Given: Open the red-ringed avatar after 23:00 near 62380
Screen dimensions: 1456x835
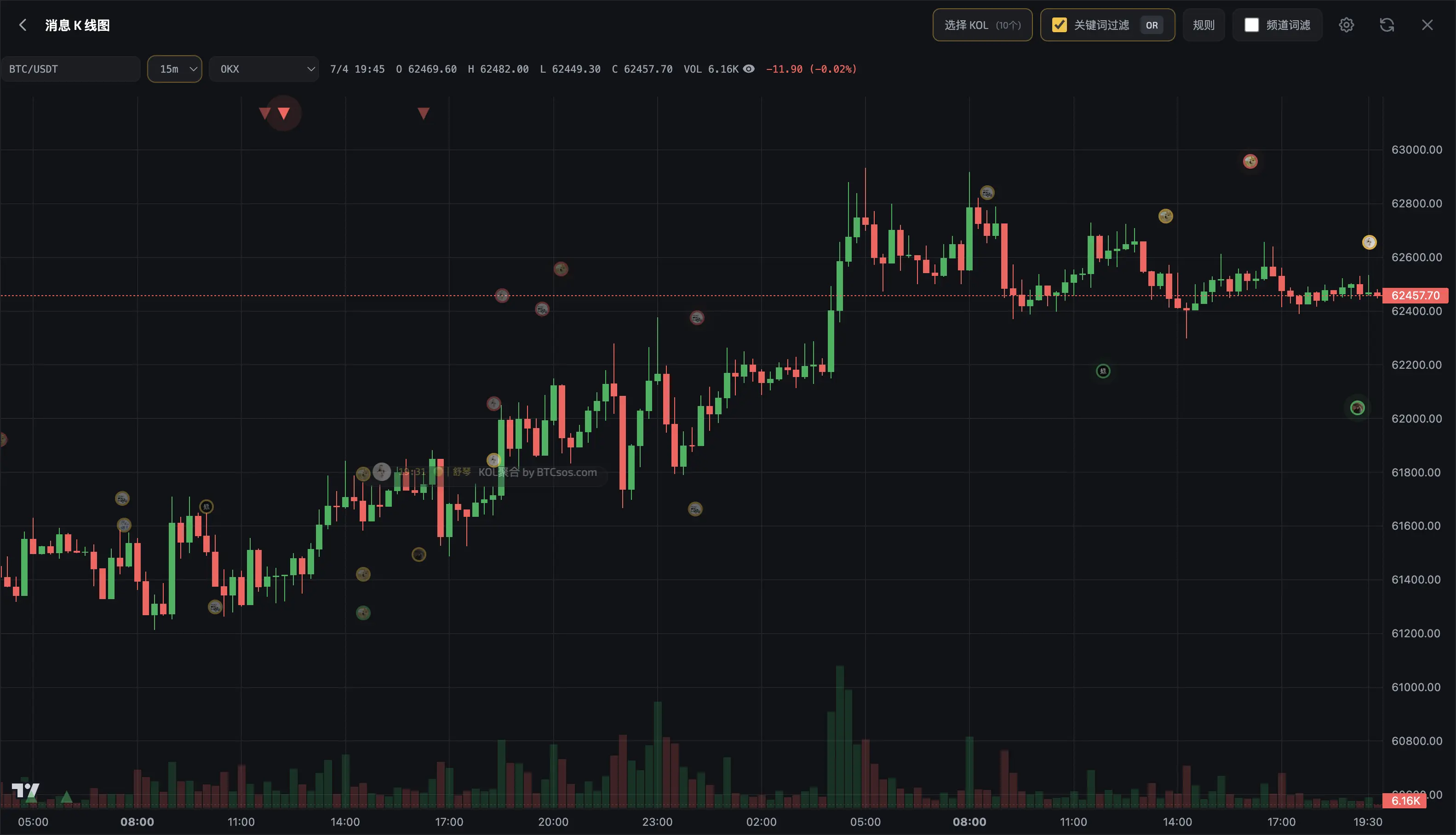Looking at the screenshot, I should tap(697, 318).
